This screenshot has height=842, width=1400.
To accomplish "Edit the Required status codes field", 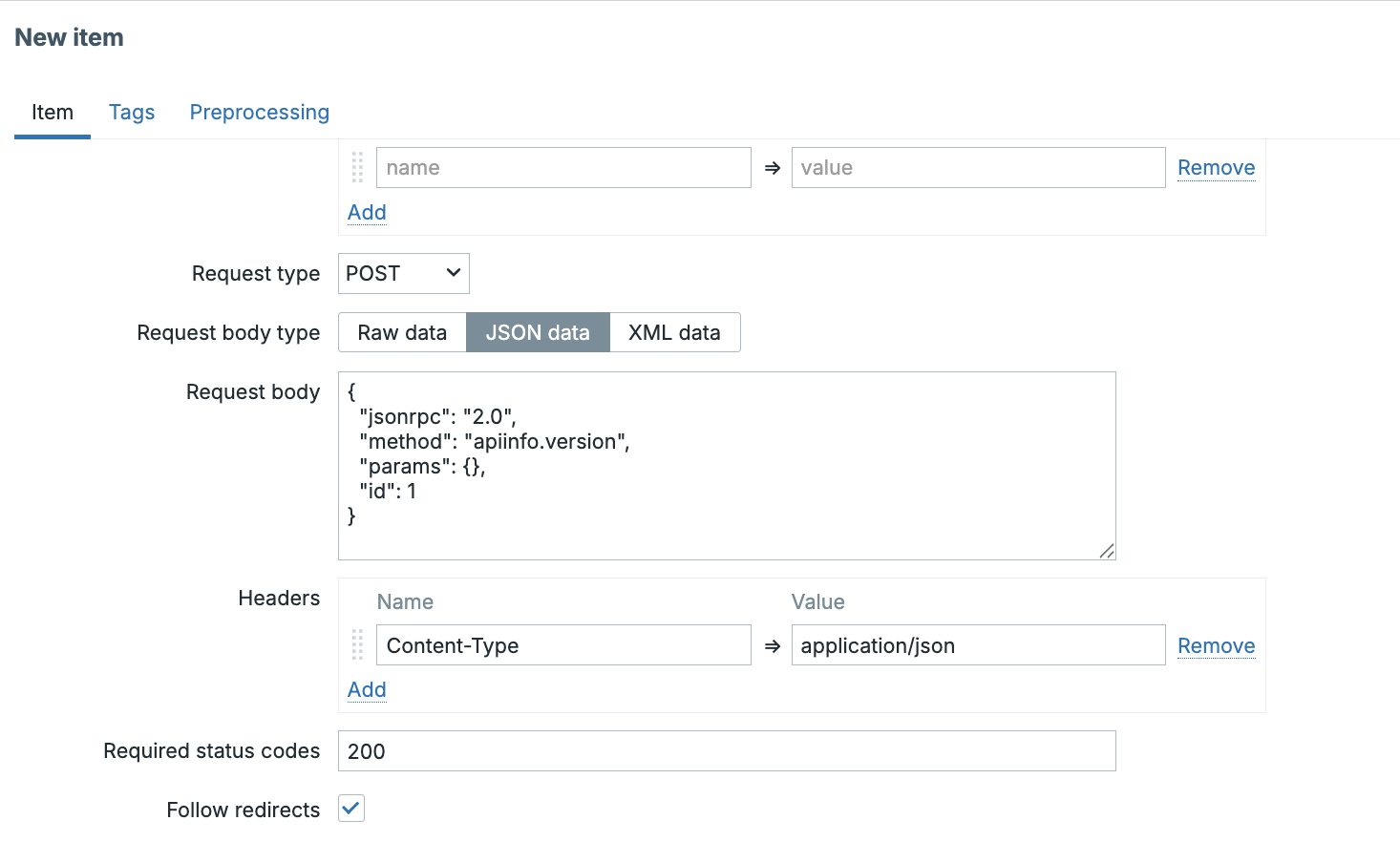I will (x=726, y=750).
